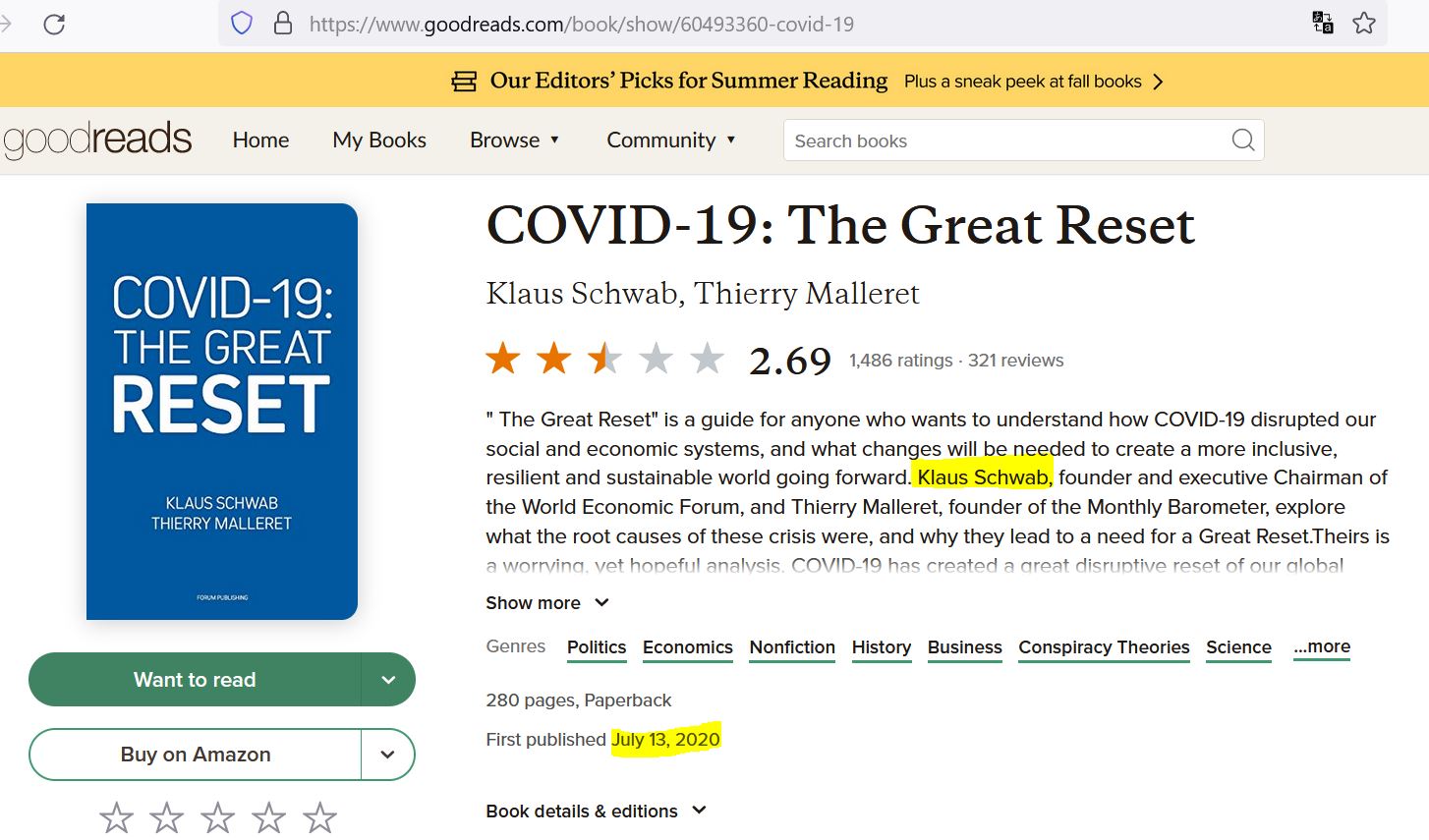Click the tracking protection shield icon
The height and width of the screenshot is (840, 1429).
pos(242,24)
